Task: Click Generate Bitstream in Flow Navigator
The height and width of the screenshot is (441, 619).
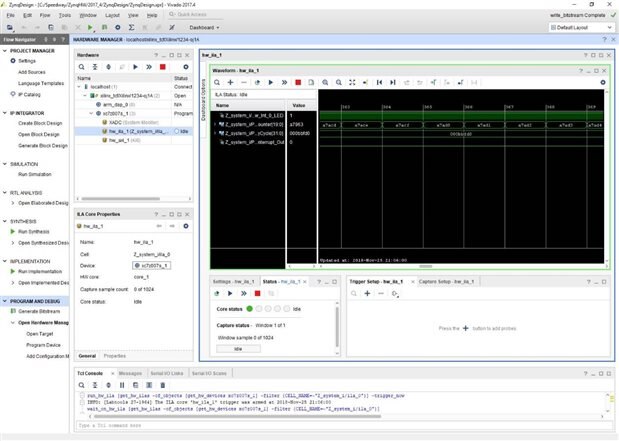Action: tap(37, 312)
